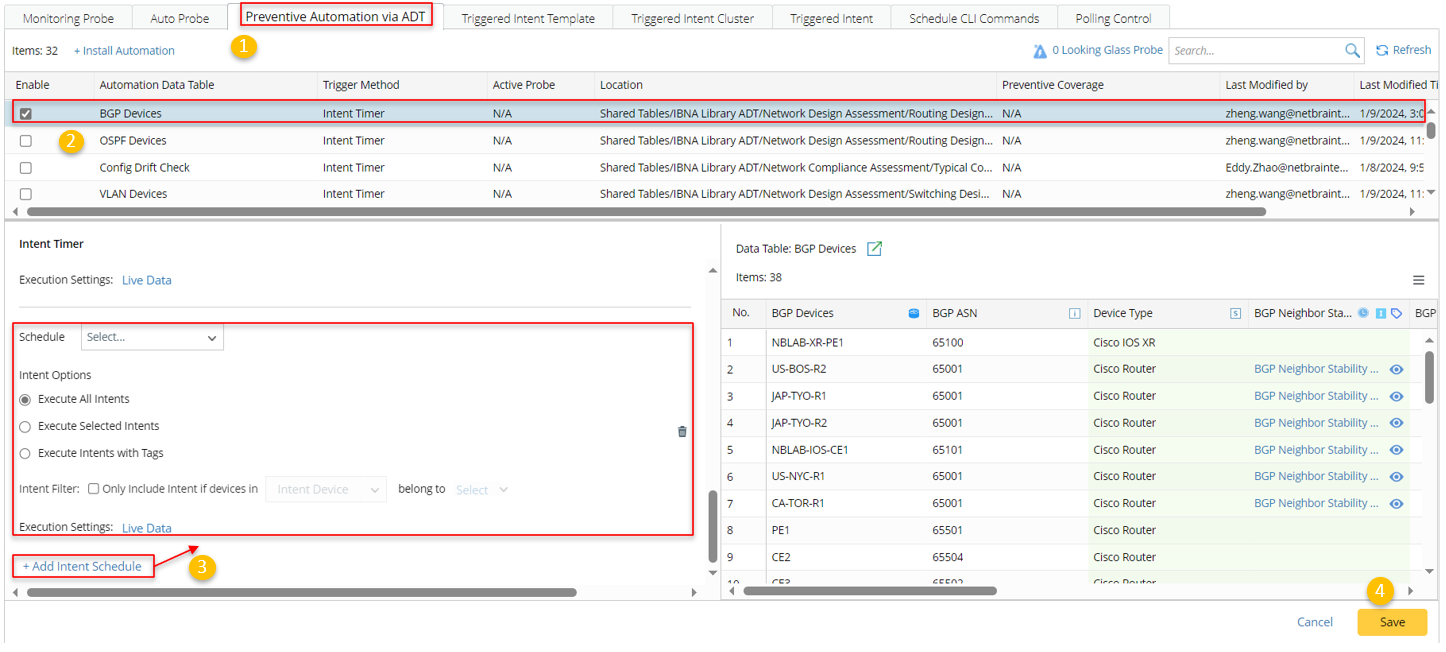This screenshot has height=652, width=1446.
Task: Click the Looking Glass Probe icon
Action: 1040,51
